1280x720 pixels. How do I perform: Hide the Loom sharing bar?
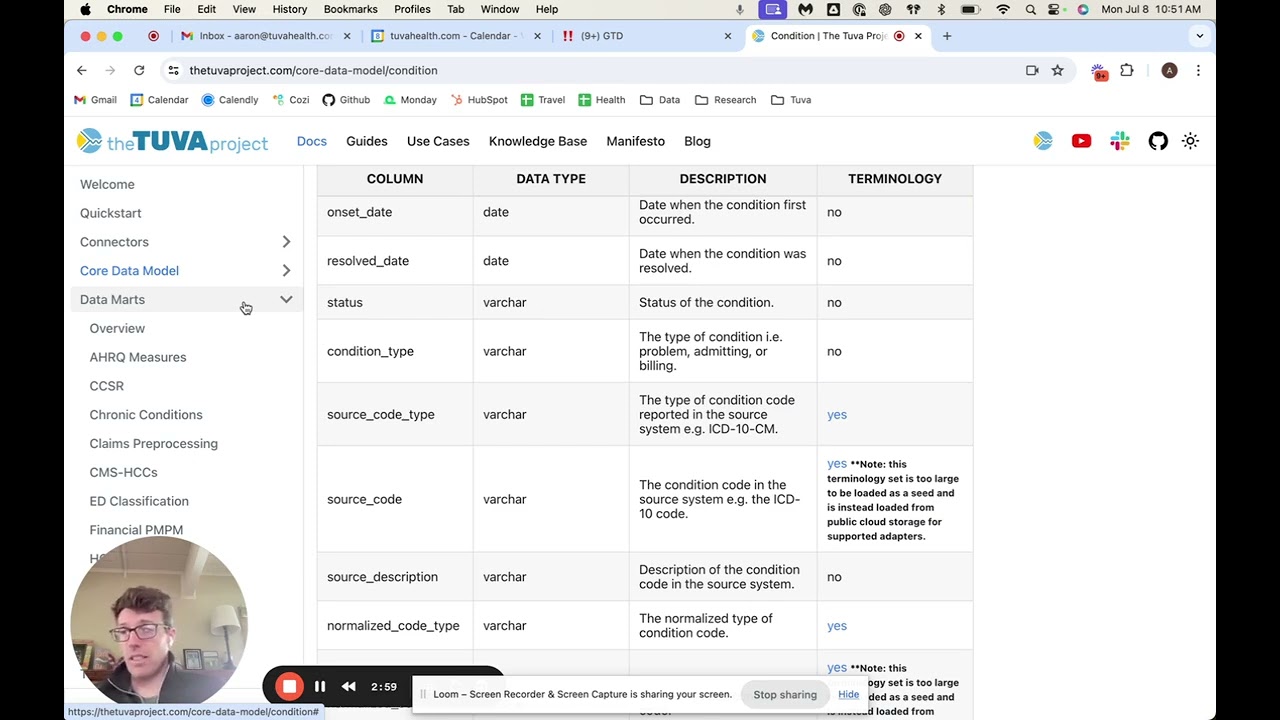coord(848,694)
